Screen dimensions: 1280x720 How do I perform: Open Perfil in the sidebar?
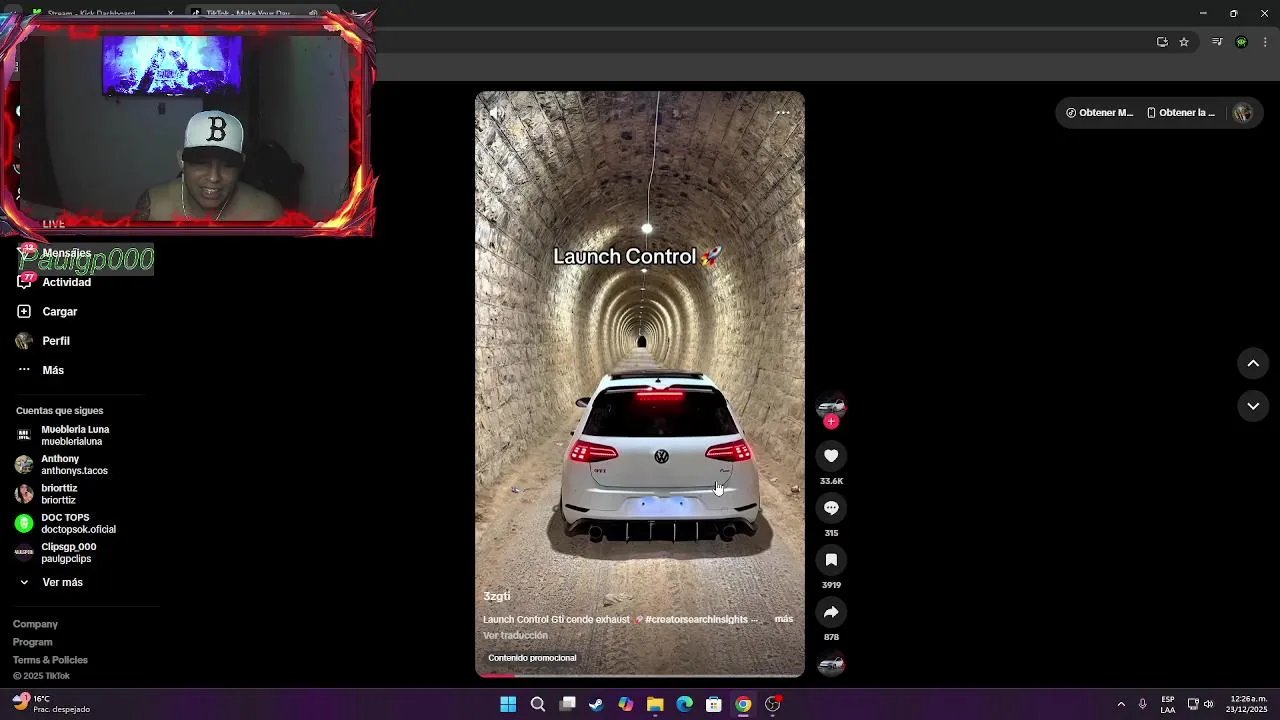coord(55,341)
